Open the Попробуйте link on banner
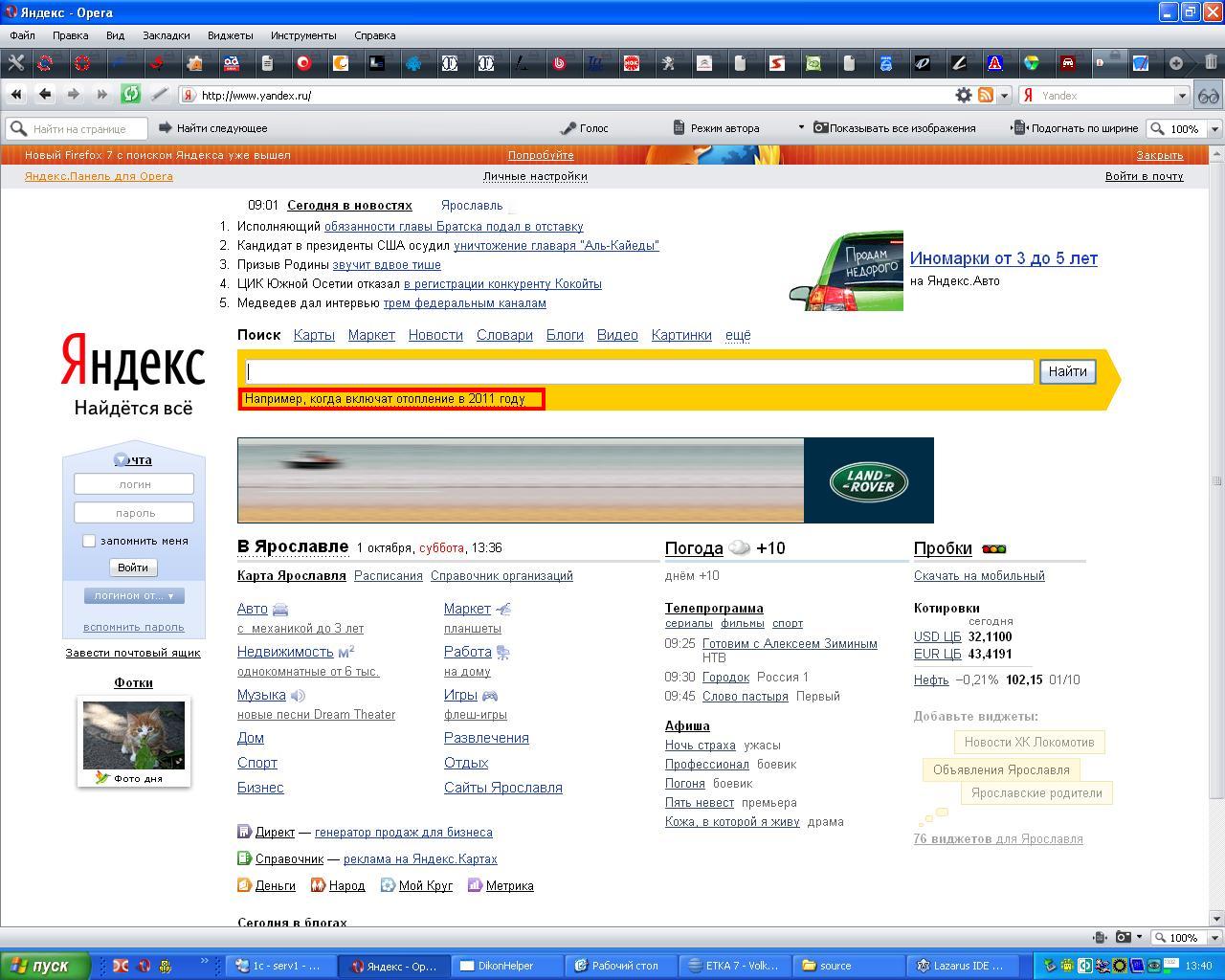1225x980 pixels. [541, 155]
